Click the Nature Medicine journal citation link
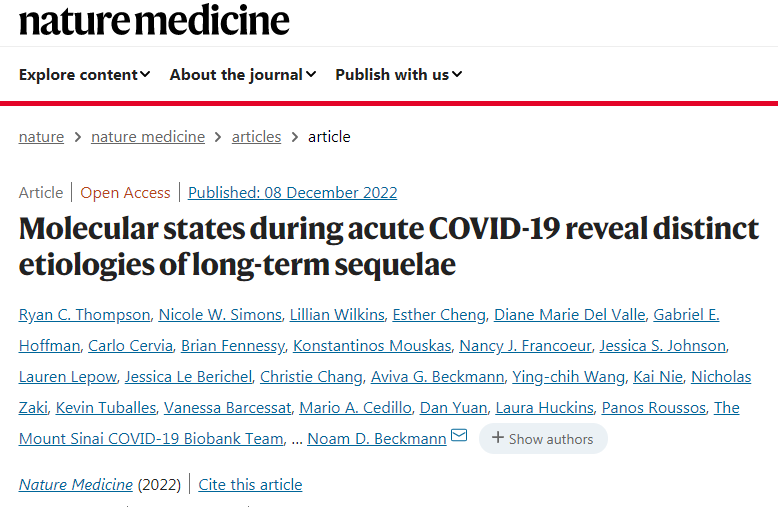778x507 pixels. (x=76, y=485)
